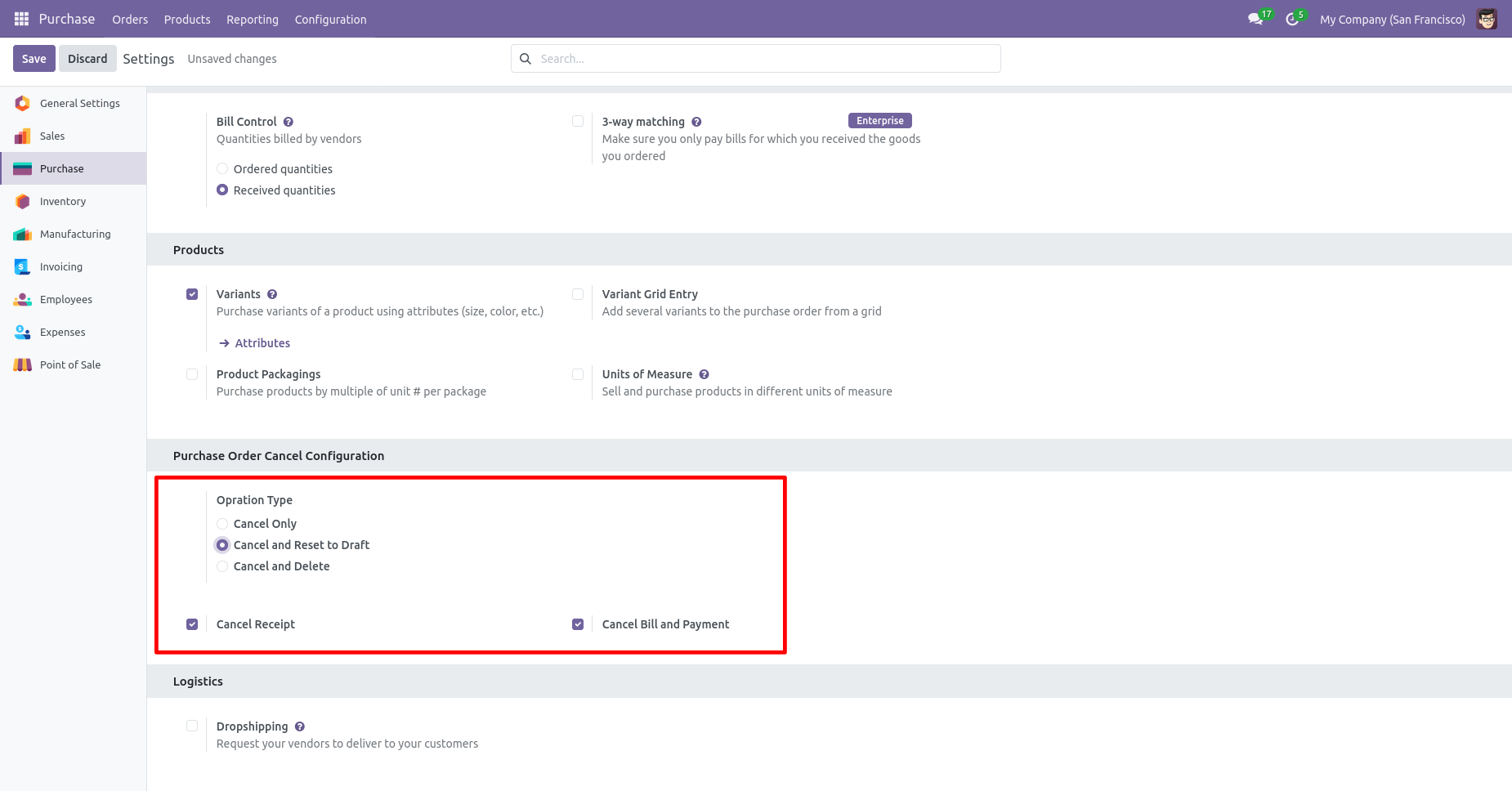The width and height of the screenshot is (1512, 791).
Task: Open General Settings sidebar icon
Action: (23, 103)
